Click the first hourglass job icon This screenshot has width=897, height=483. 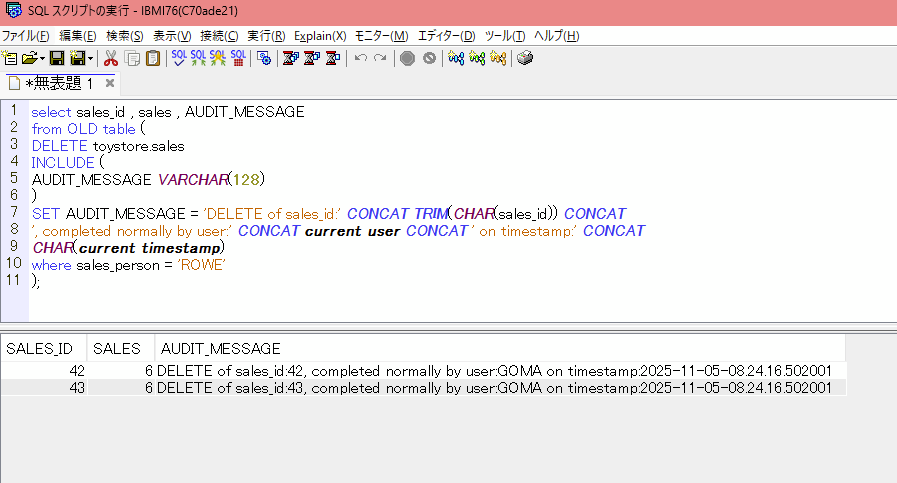click(x=291, y=58)
